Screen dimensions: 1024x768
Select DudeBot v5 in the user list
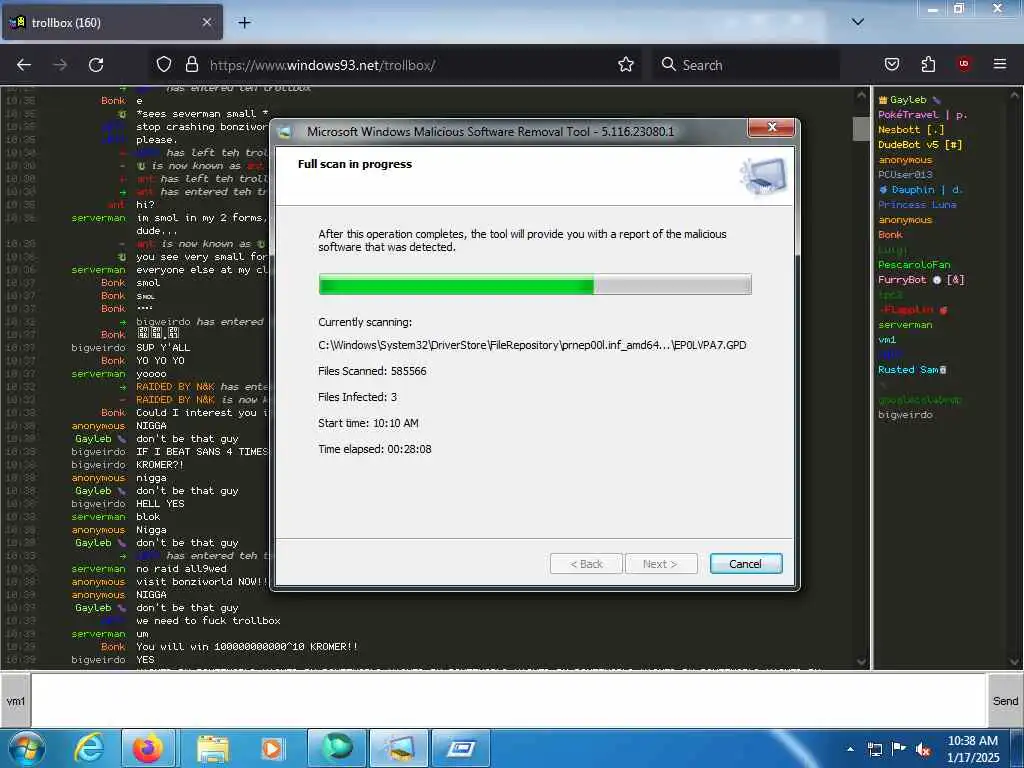coord(920,145)
